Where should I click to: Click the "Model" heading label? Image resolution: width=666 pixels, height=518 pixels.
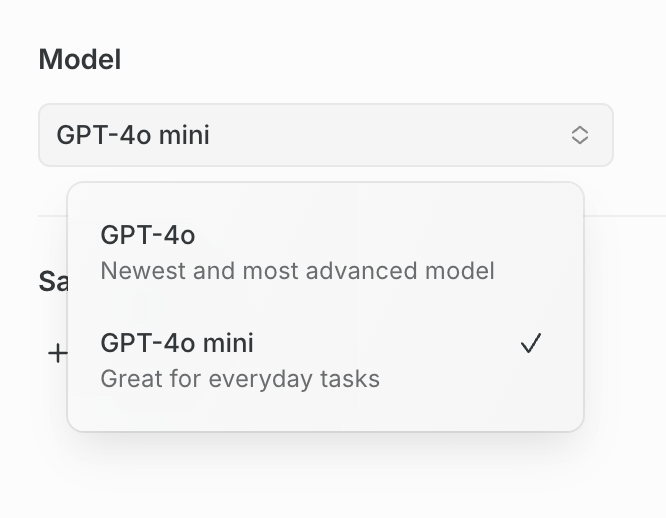79,60
